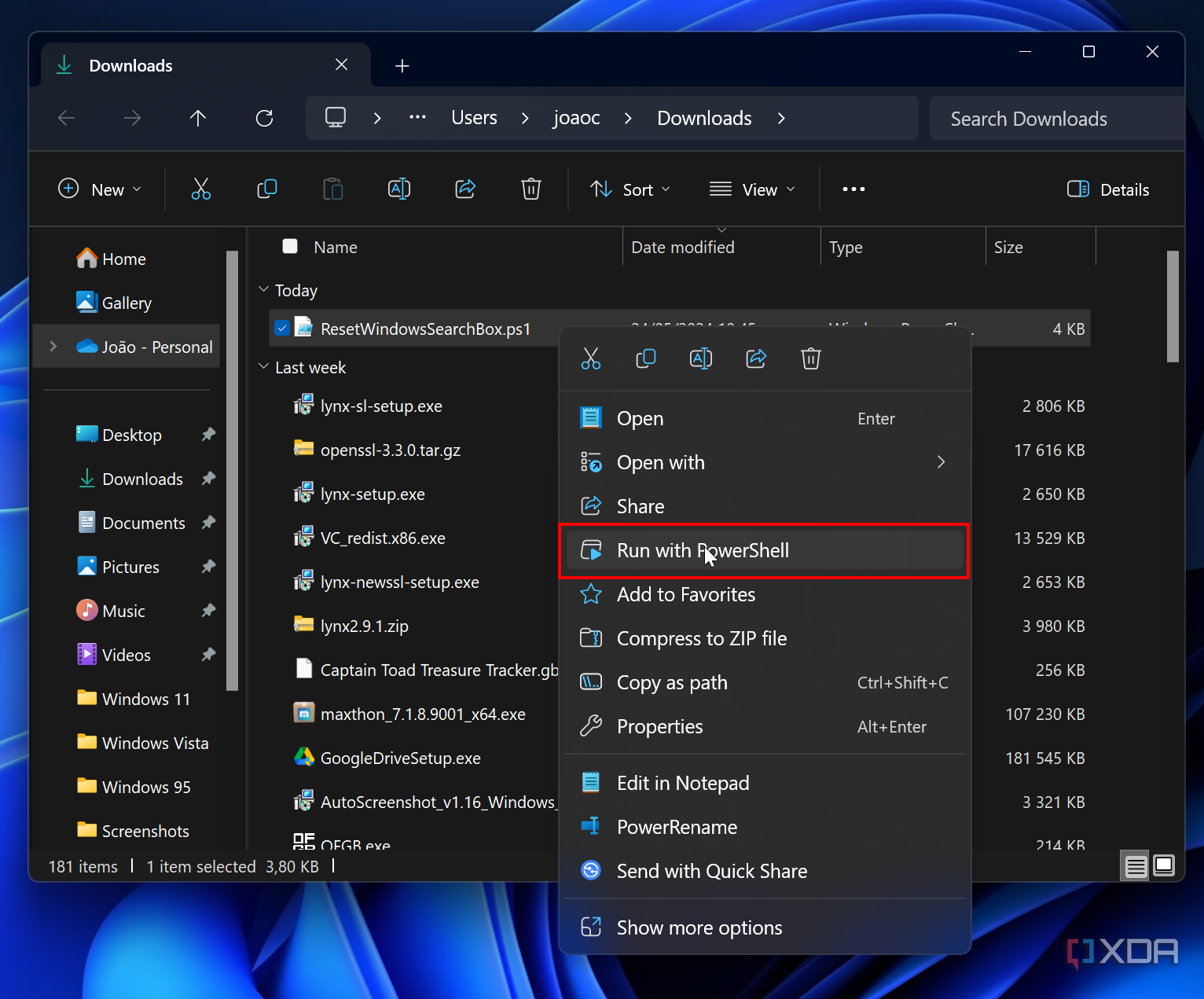Check the select-all checkbox in the Name header
The image size is (1204, 999).
(290, 246)
